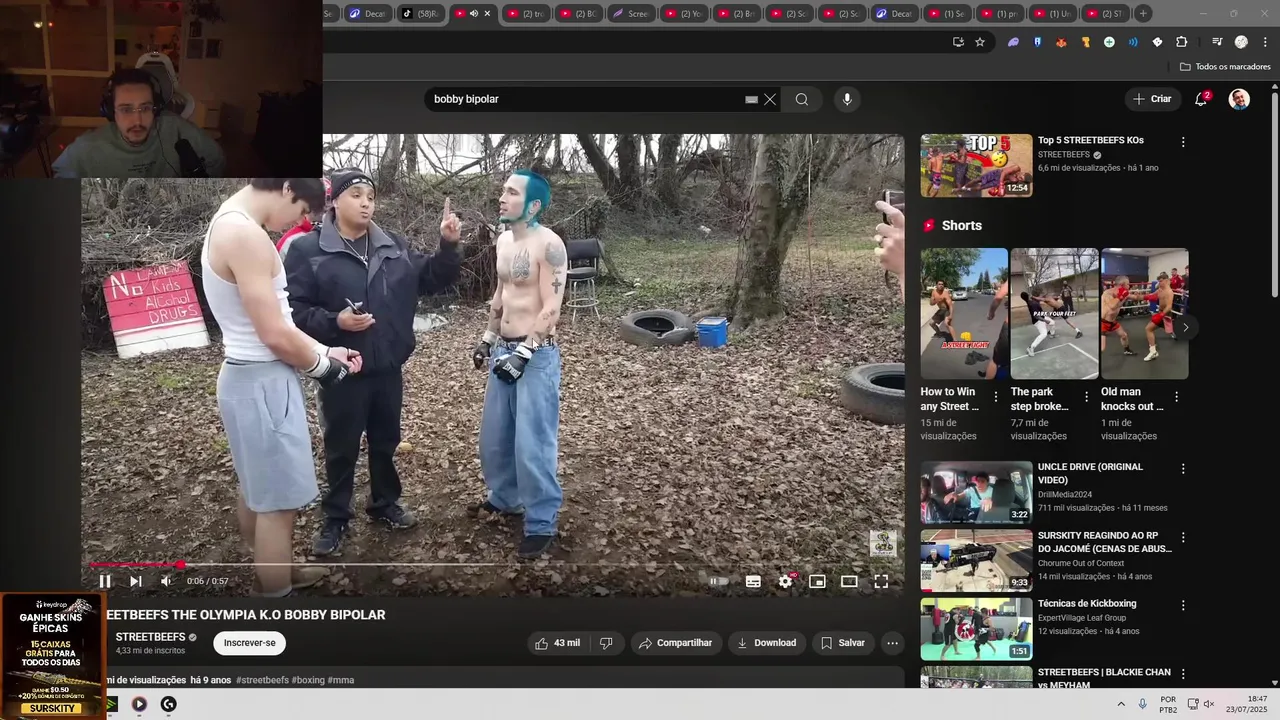Viewport: 1280px width, 720px height.
Task: Open options for Top 5 STREETBEEFS KOs
Action: 1183,142
